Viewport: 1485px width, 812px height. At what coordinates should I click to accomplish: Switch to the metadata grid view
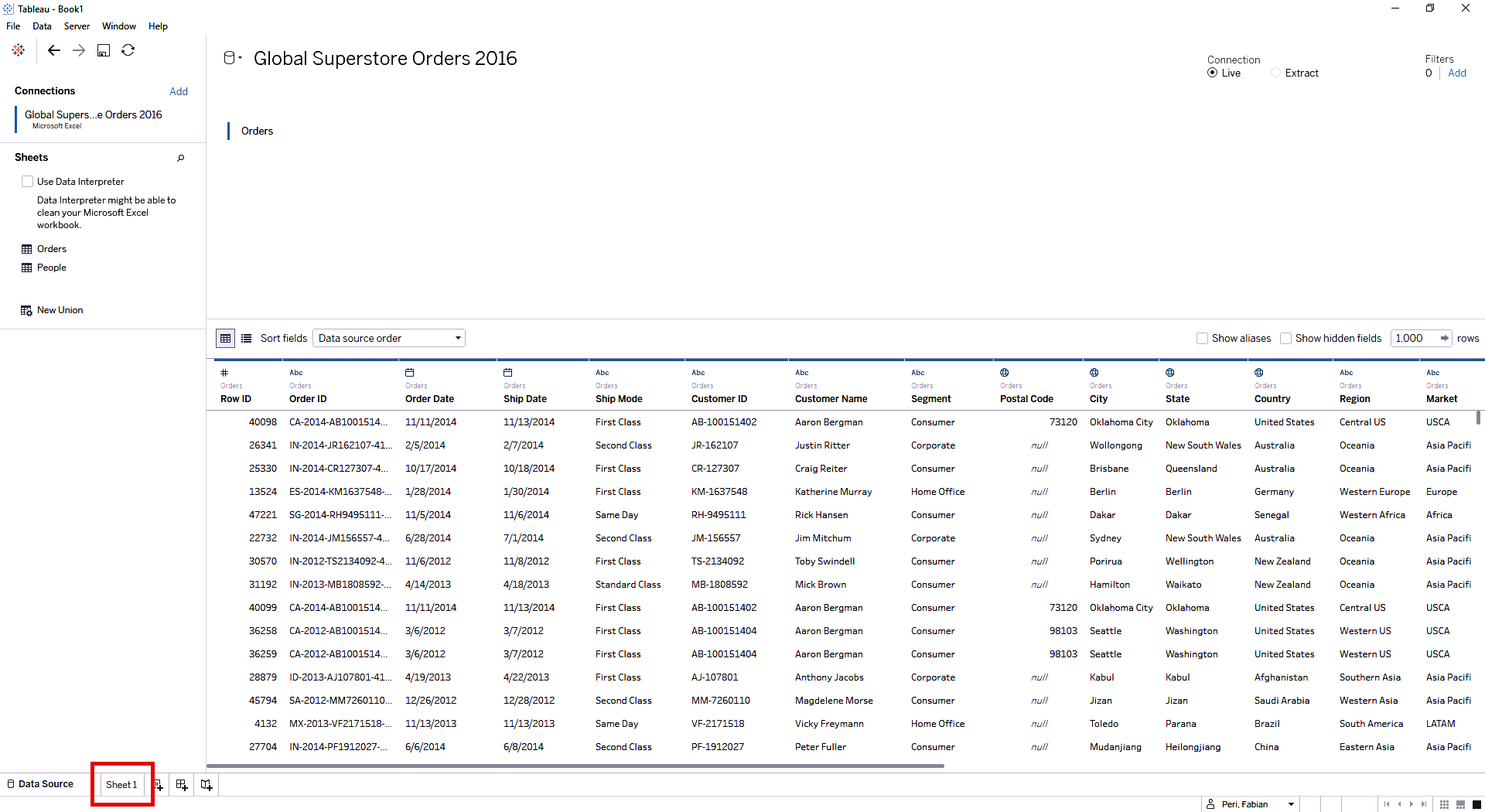(246, 338)
